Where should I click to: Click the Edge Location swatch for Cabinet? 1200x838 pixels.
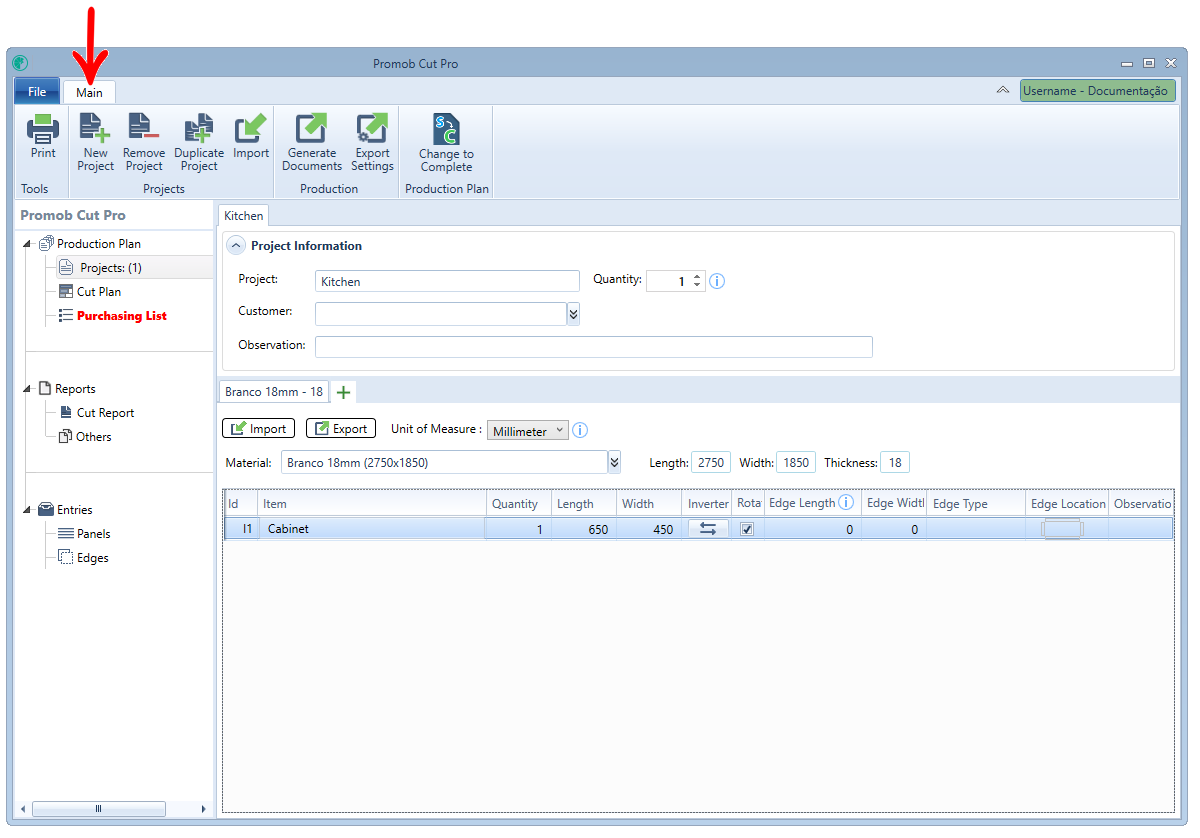1062,530
